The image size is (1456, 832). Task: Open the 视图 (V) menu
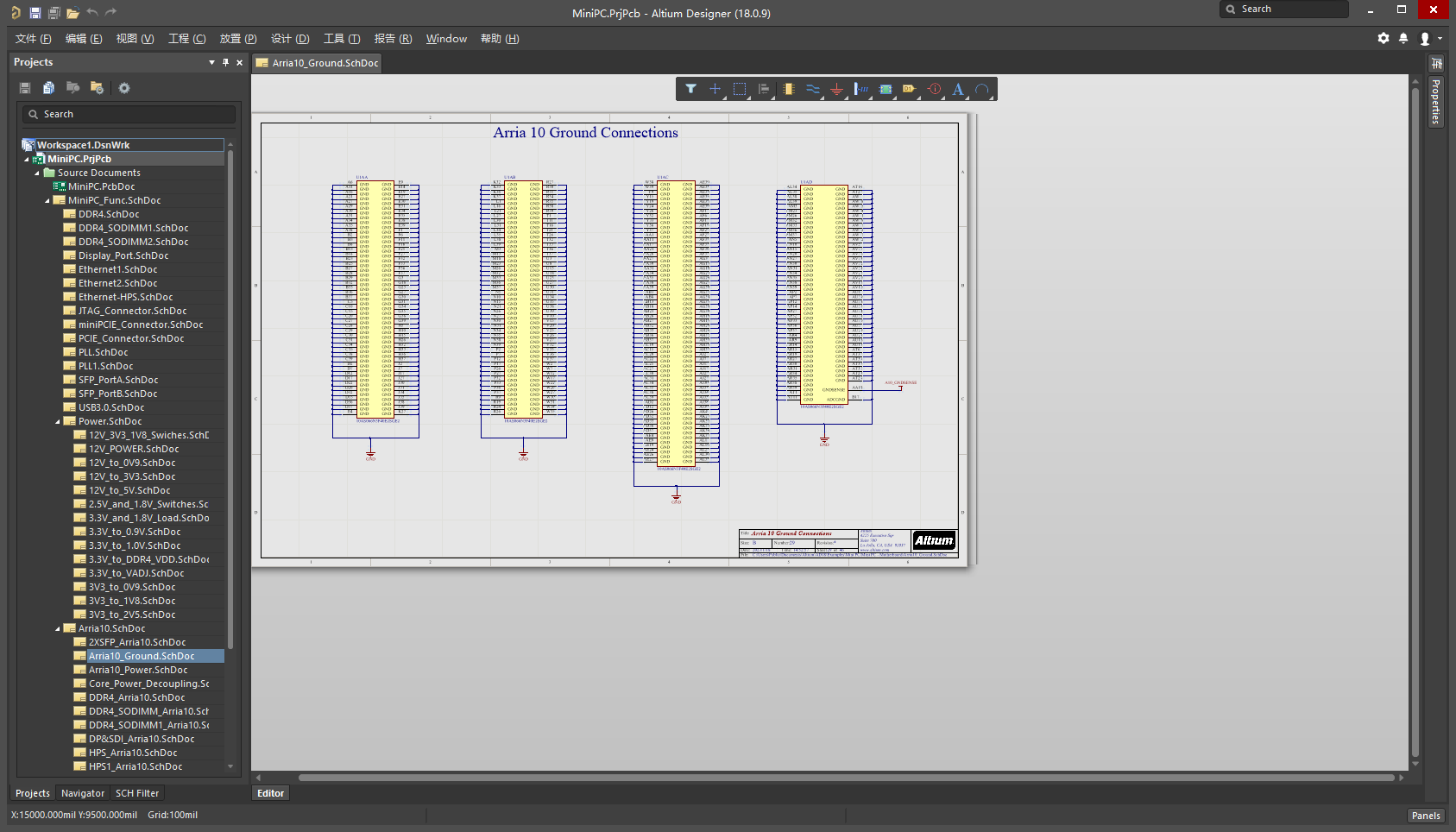click(136, 39)
